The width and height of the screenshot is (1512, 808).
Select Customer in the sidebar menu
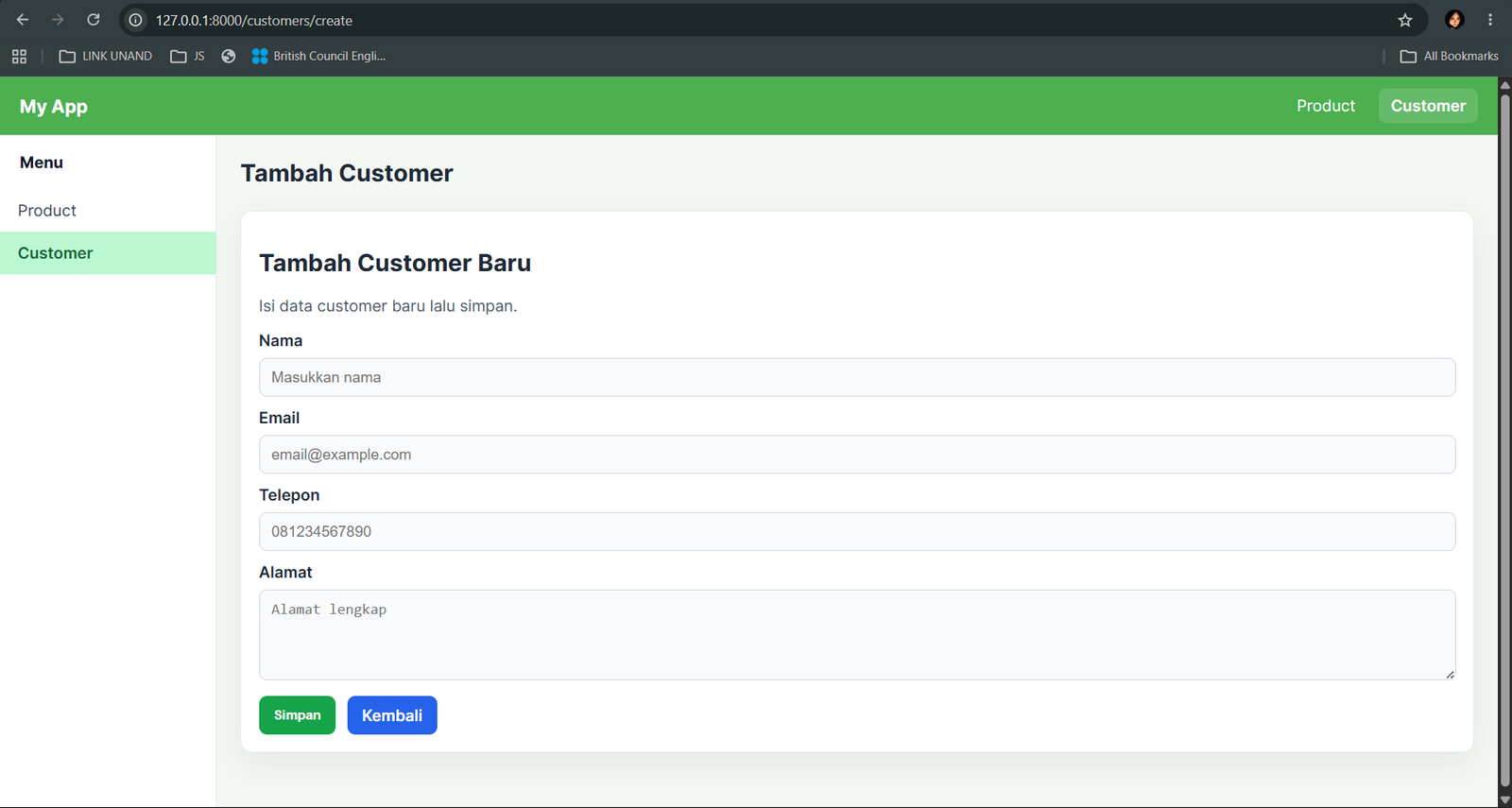[108, 253]
